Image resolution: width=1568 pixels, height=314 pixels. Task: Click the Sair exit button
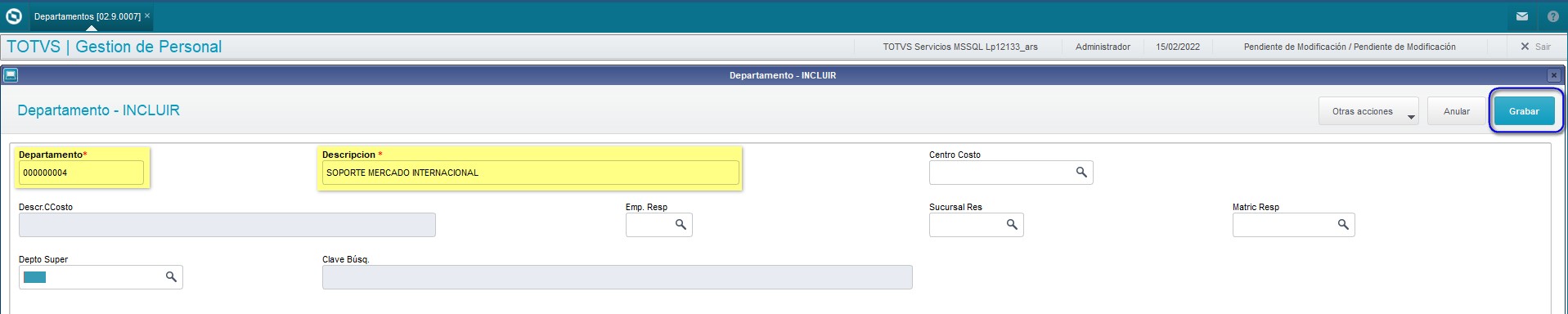tap(1535, 47)
